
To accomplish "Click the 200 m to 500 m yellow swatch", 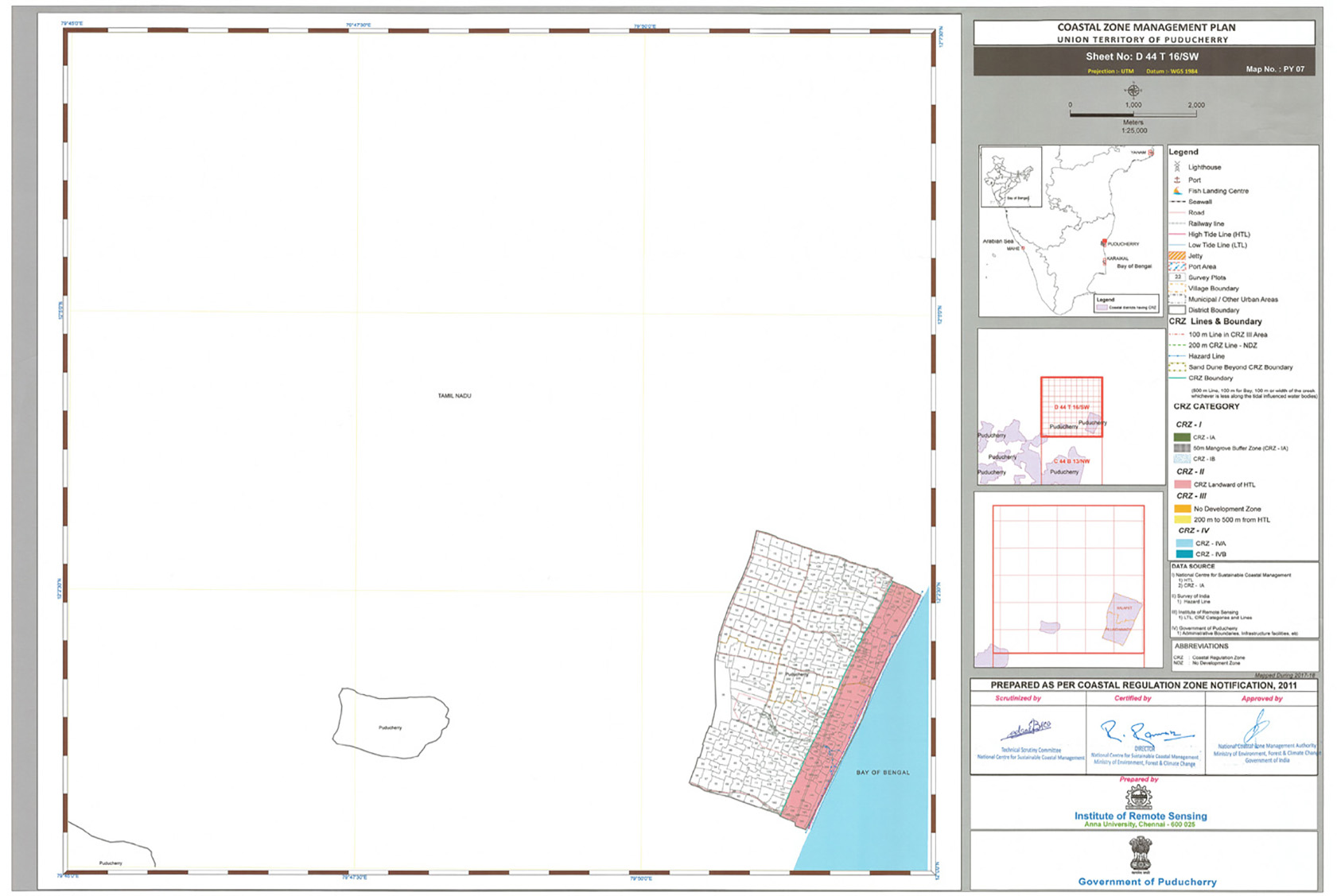I will coord(1183,520).
